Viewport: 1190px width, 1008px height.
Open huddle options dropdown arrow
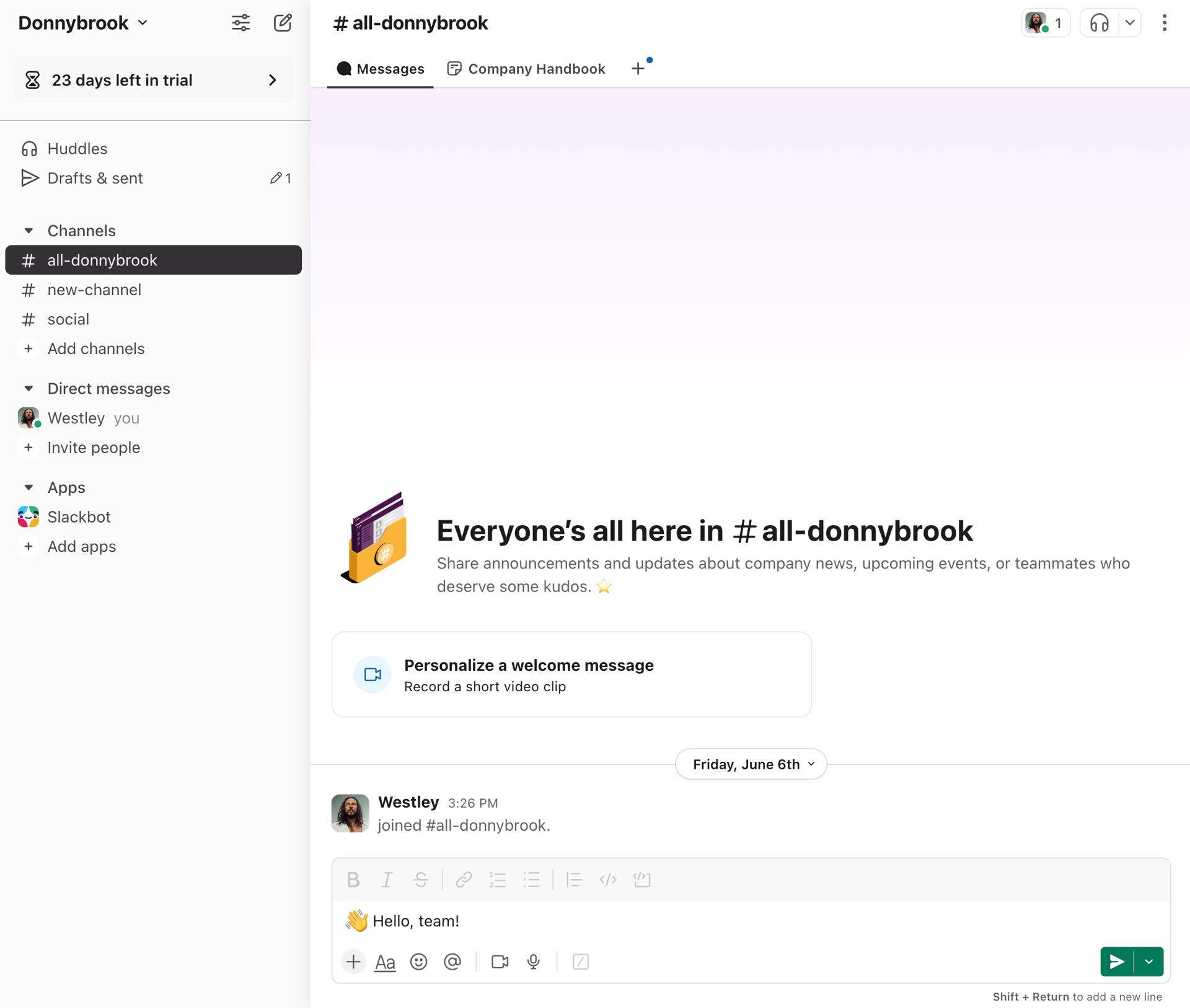1130,23
